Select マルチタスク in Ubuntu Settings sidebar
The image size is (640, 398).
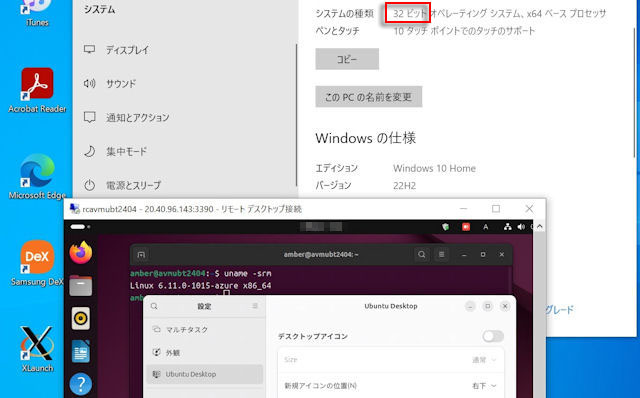204,329
